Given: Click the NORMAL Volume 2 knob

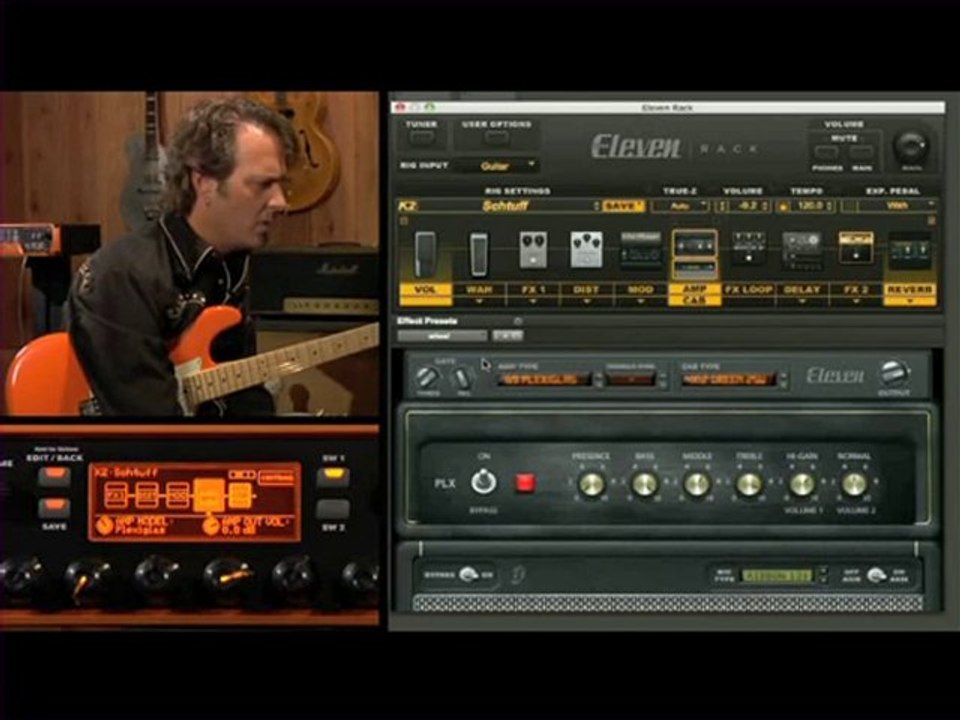Looking at the screenshot, I should tap(854, 484).
